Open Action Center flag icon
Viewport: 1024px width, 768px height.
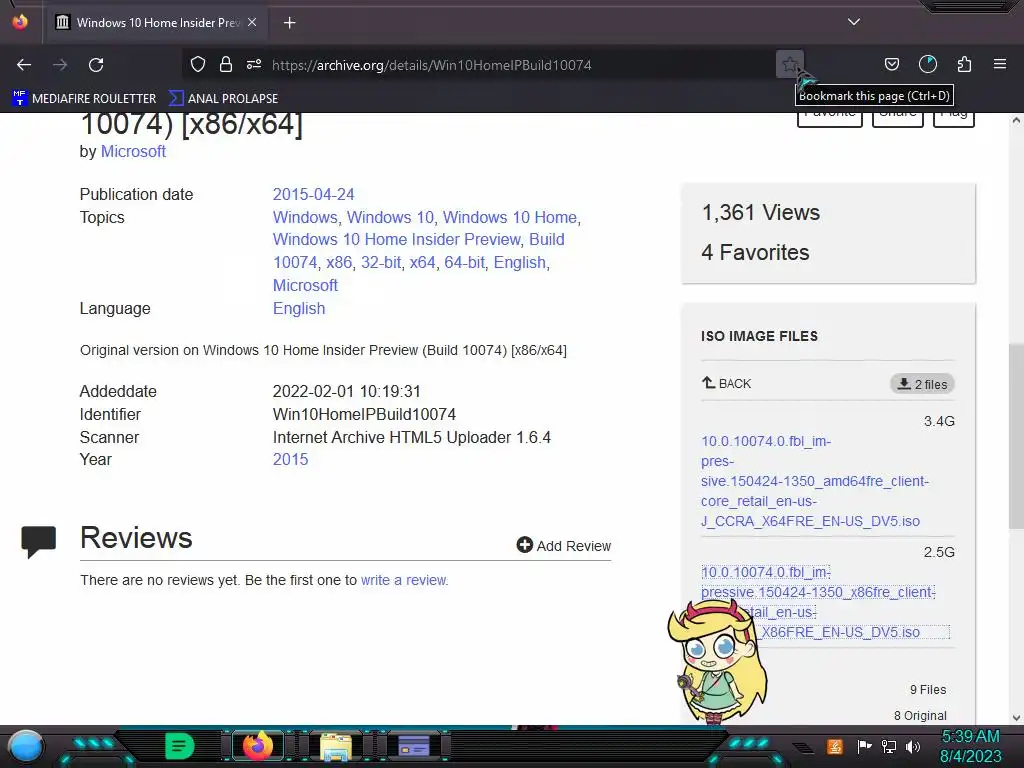[x=864, y=746]
